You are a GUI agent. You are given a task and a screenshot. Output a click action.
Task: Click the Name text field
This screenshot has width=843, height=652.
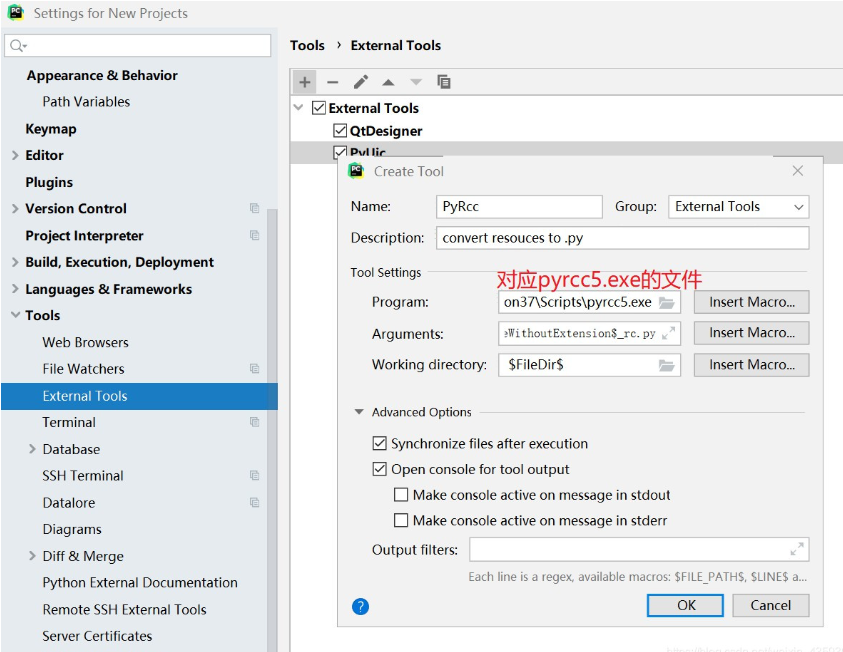coord(519,207)
